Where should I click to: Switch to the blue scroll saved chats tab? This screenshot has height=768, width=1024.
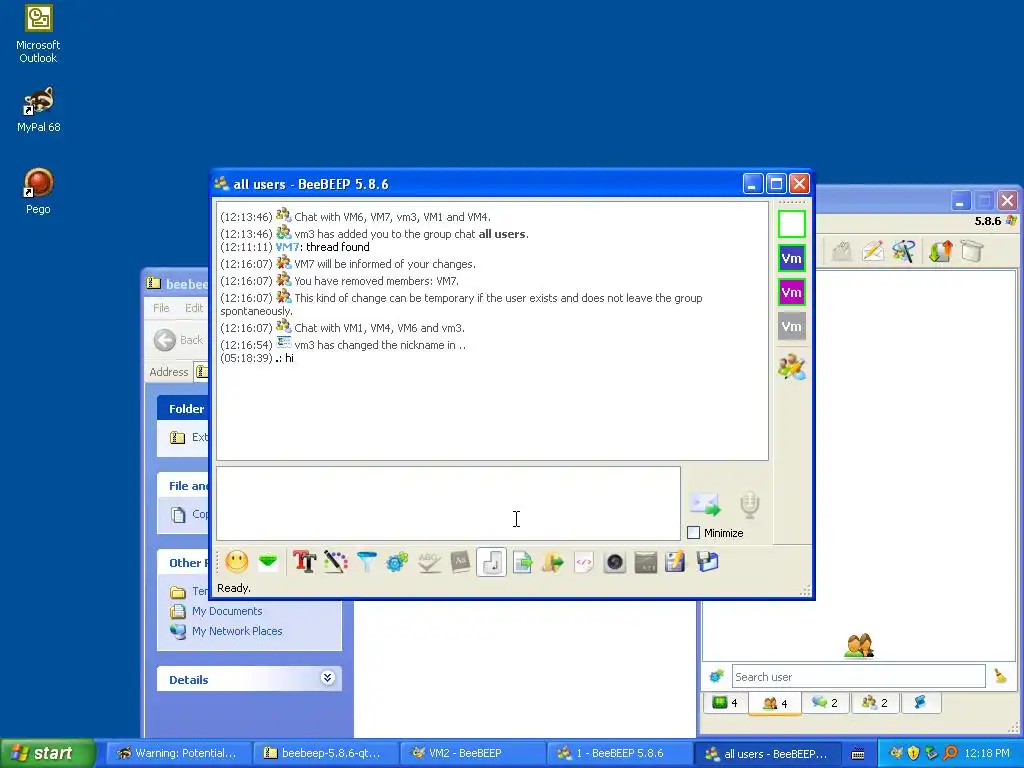[920, 703]
